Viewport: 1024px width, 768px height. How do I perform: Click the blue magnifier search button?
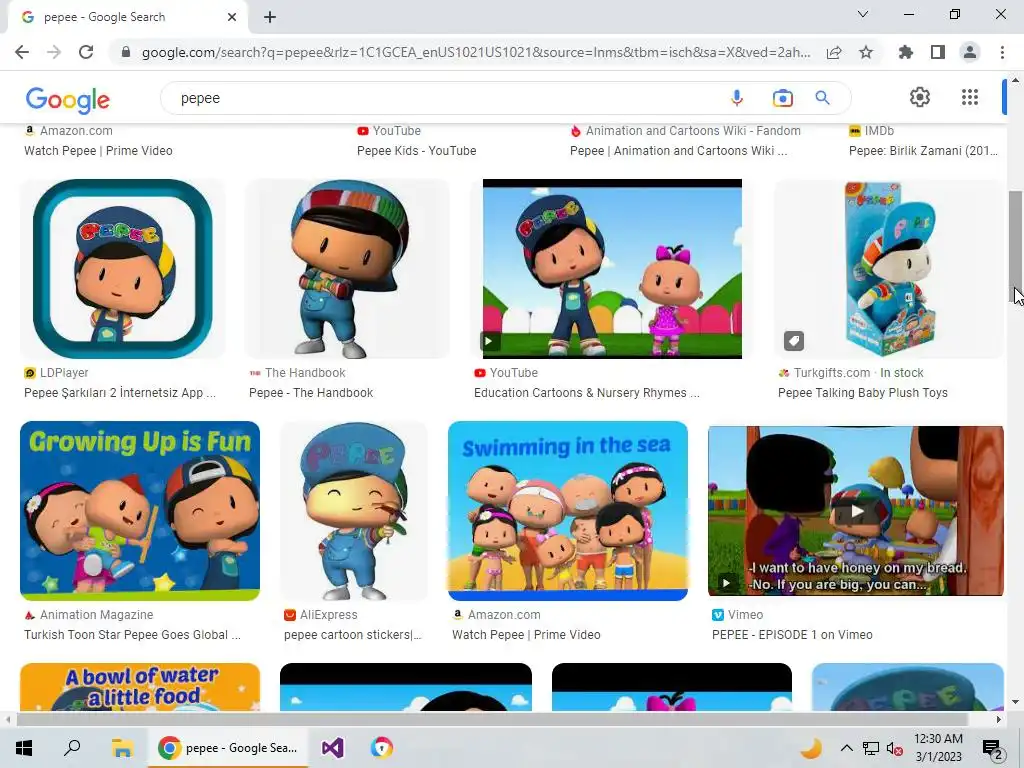point(822,98)
